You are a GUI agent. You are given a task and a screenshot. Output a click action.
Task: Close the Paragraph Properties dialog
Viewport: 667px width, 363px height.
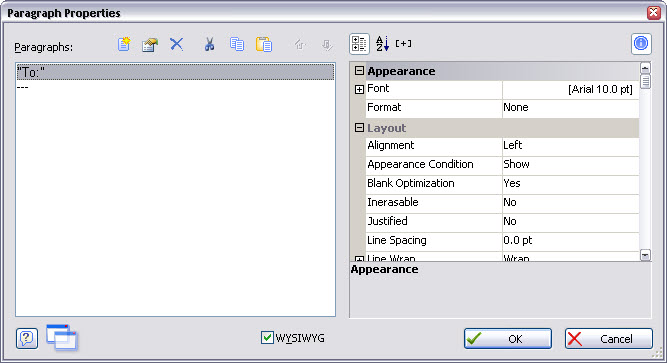point(654,13)
